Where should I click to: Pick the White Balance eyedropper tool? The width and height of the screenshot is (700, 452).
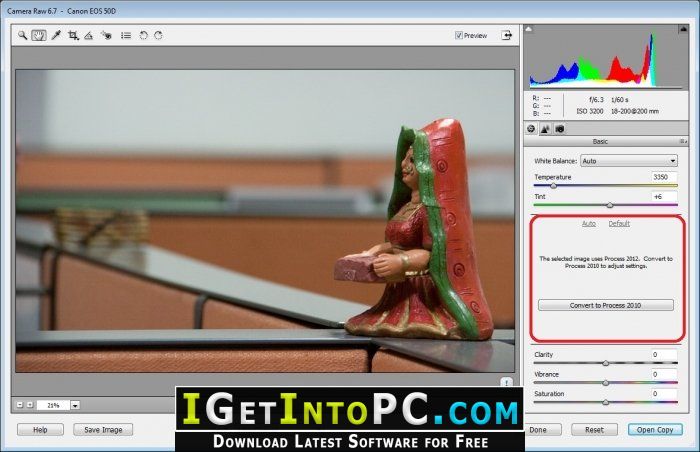point(56,35)
